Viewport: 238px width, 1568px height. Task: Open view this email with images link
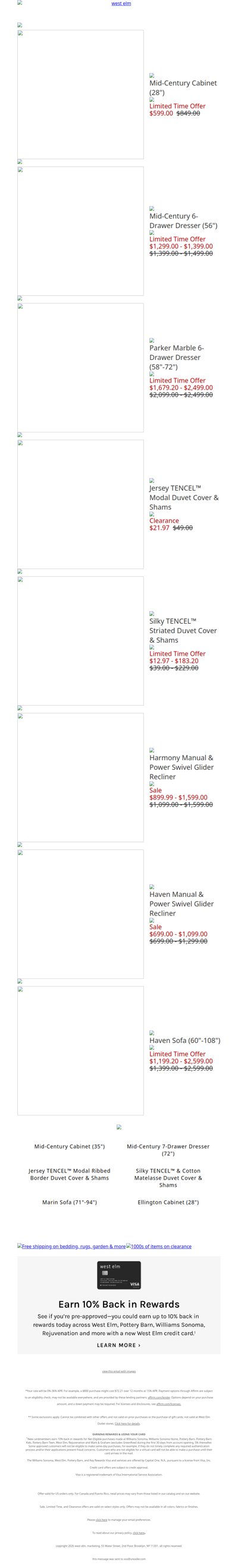click(119, 1371)
